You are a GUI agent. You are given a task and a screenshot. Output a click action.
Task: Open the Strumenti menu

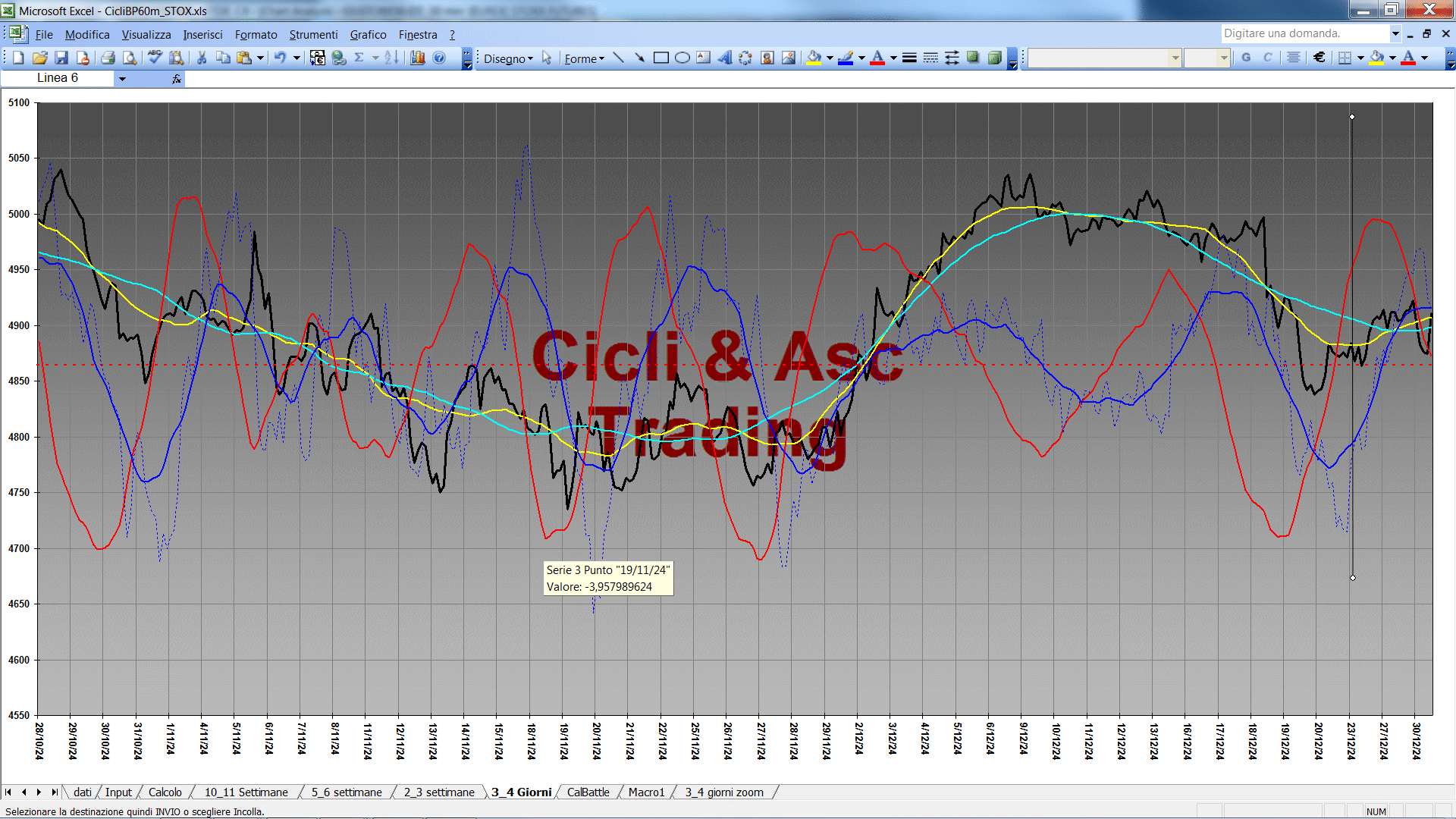[313, 35]
